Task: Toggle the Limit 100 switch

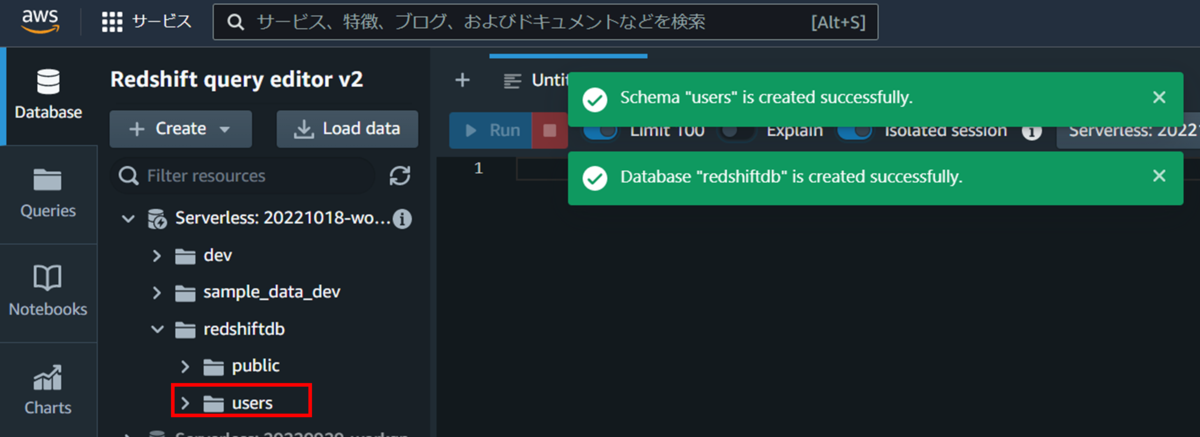Action: coord(600,131)
